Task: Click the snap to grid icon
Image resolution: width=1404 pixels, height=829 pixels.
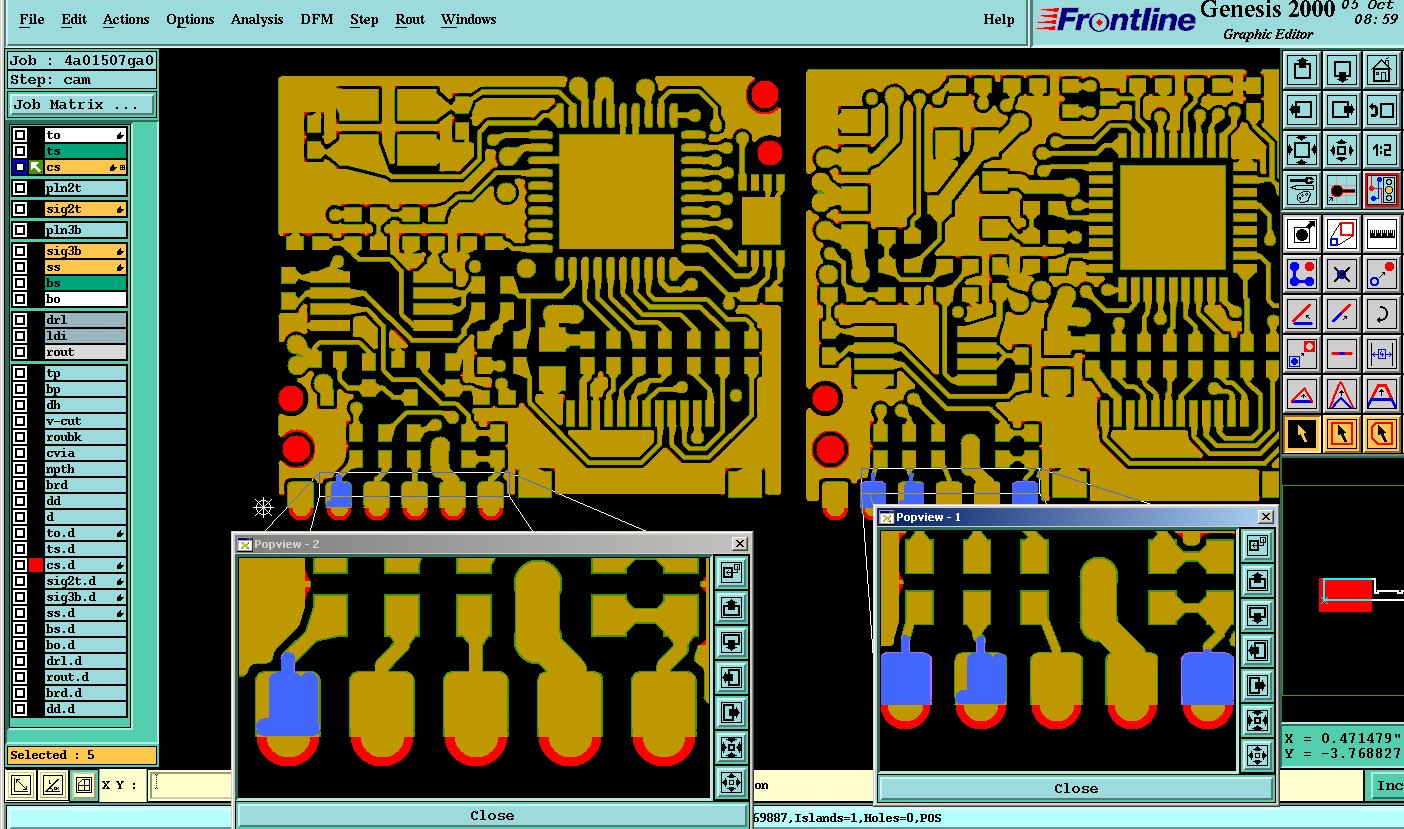Action: (1342, 190)
